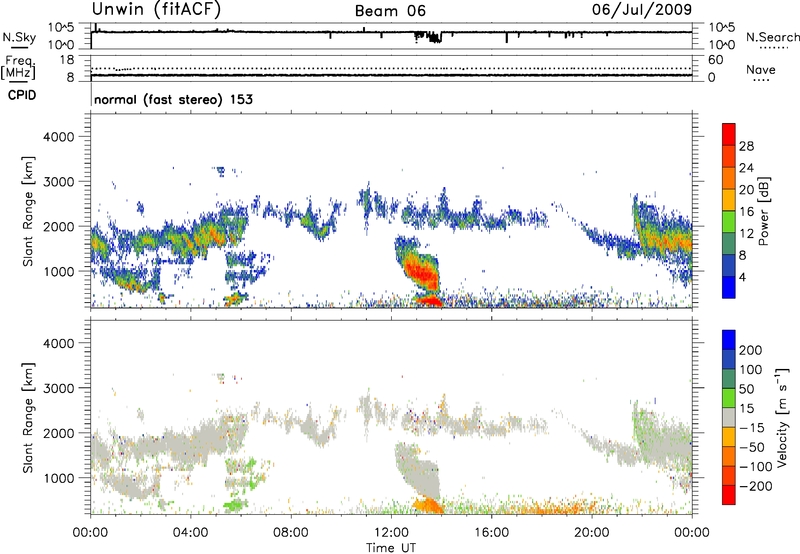Click the '20:00' time axis label
This screenshot has height=554, width=800.
pyautogui.click(x=591, y=533)
